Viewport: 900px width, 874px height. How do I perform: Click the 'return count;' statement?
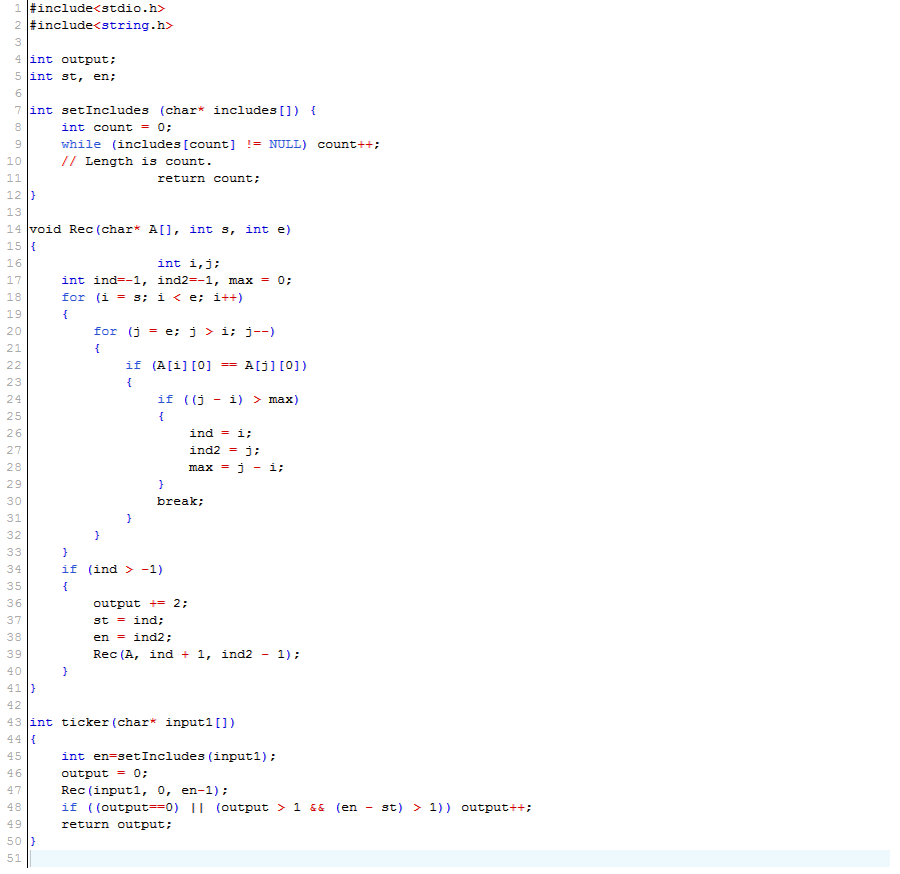pos(208,178)
